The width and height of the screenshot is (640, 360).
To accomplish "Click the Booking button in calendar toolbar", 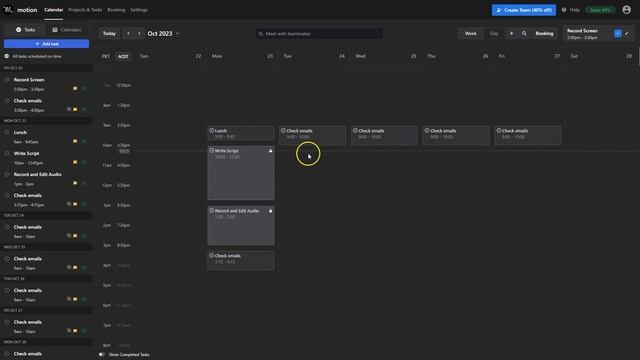I will [544, 33].
